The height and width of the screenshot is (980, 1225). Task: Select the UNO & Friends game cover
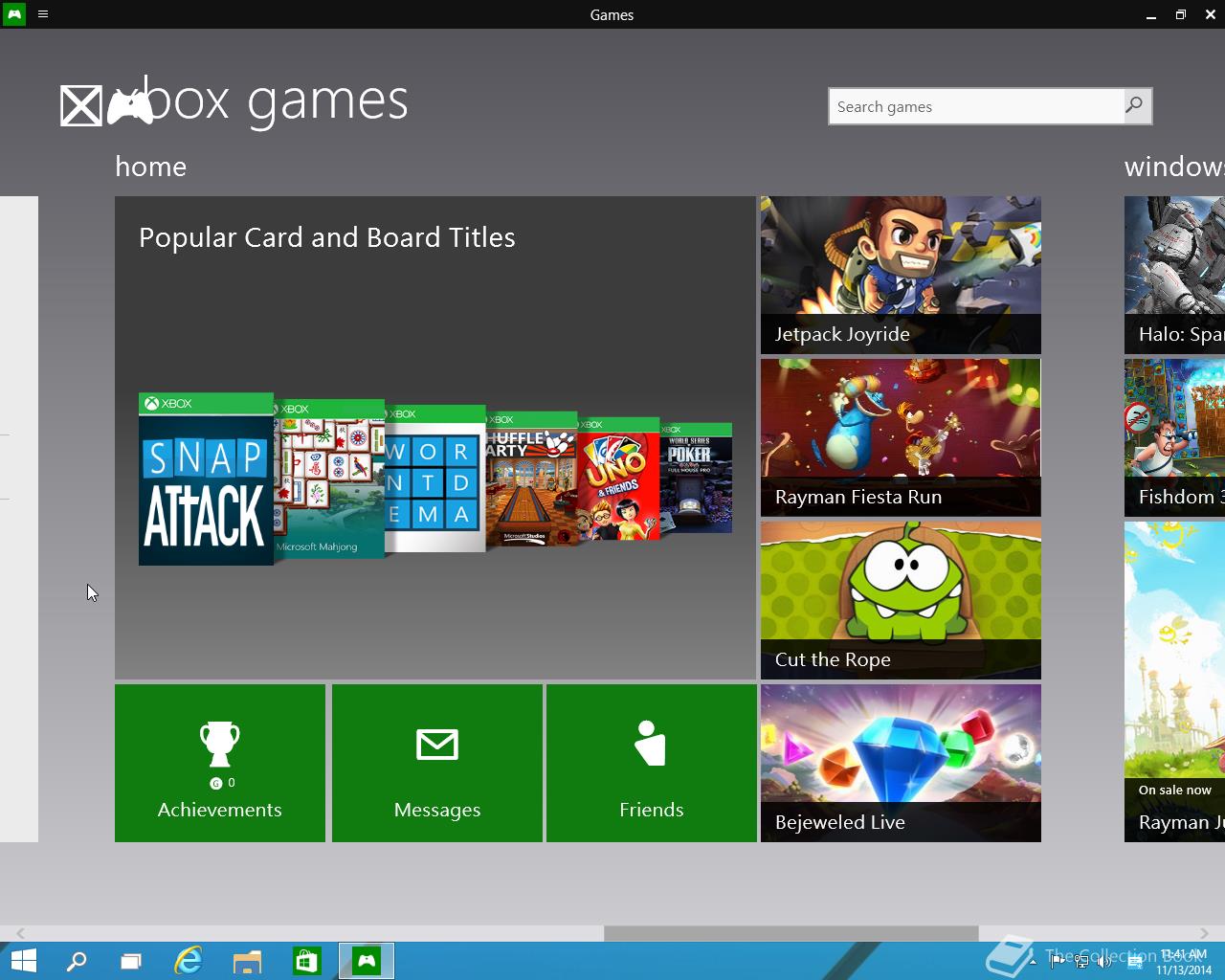[618, 479]
